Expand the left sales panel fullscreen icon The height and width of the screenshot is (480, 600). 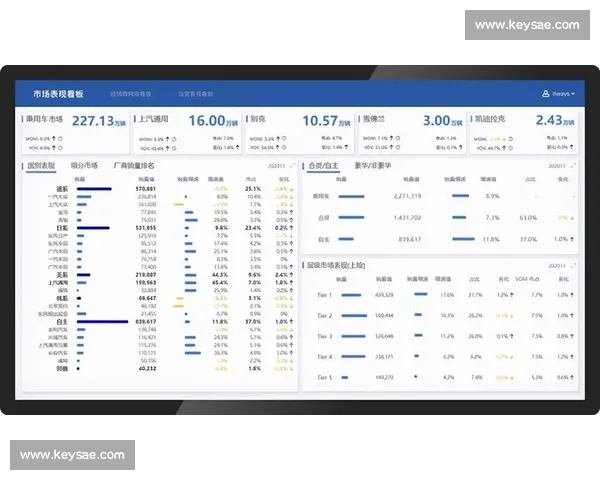[292, 166]
